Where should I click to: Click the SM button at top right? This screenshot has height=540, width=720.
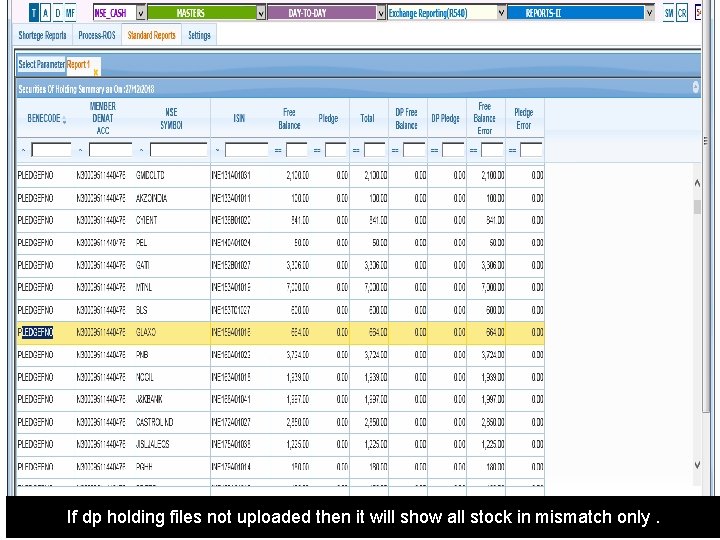(x=669, y=13)
